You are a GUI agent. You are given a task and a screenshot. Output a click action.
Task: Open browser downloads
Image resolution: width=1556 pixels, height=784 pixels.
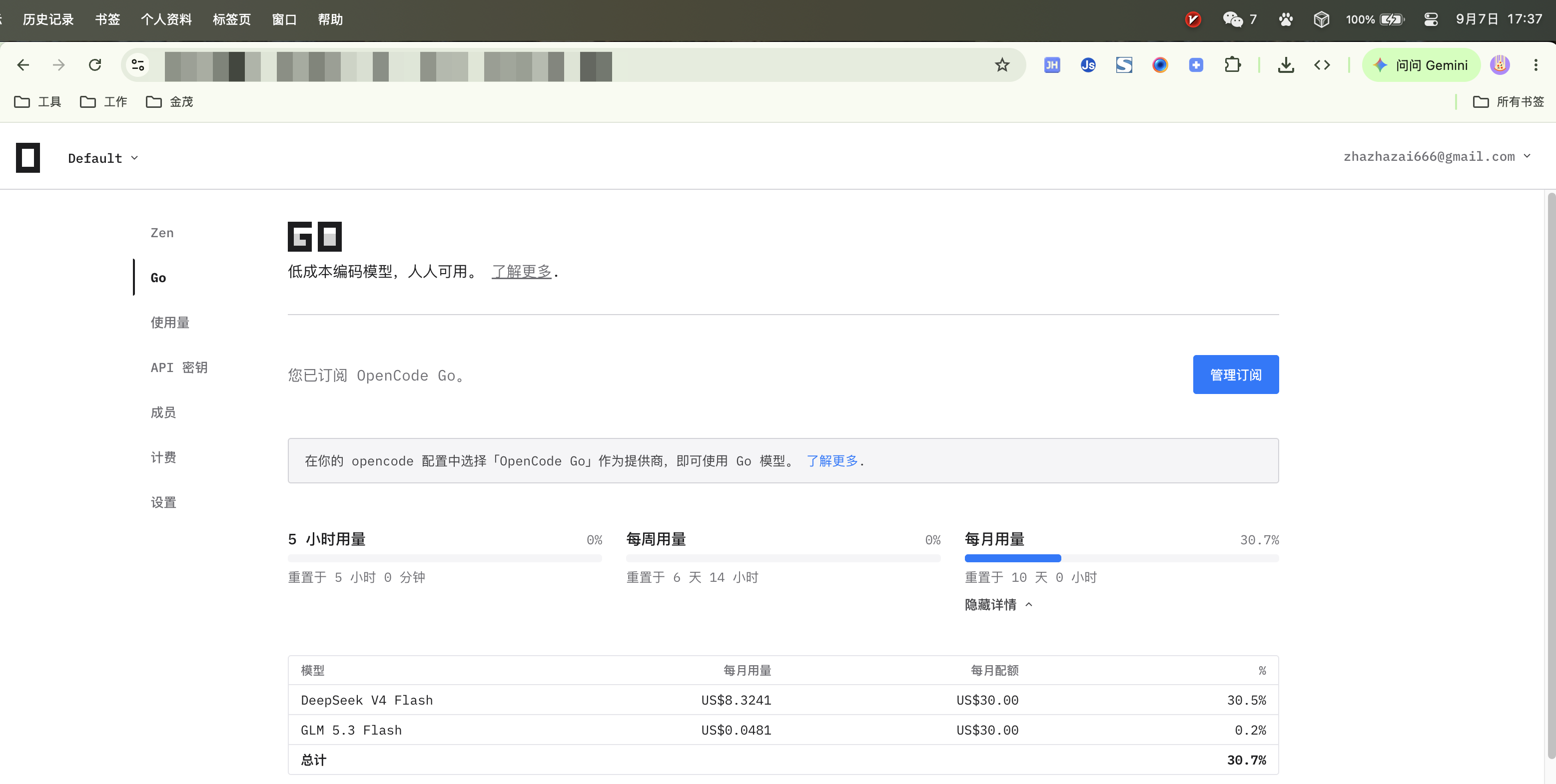(1286, 65)
